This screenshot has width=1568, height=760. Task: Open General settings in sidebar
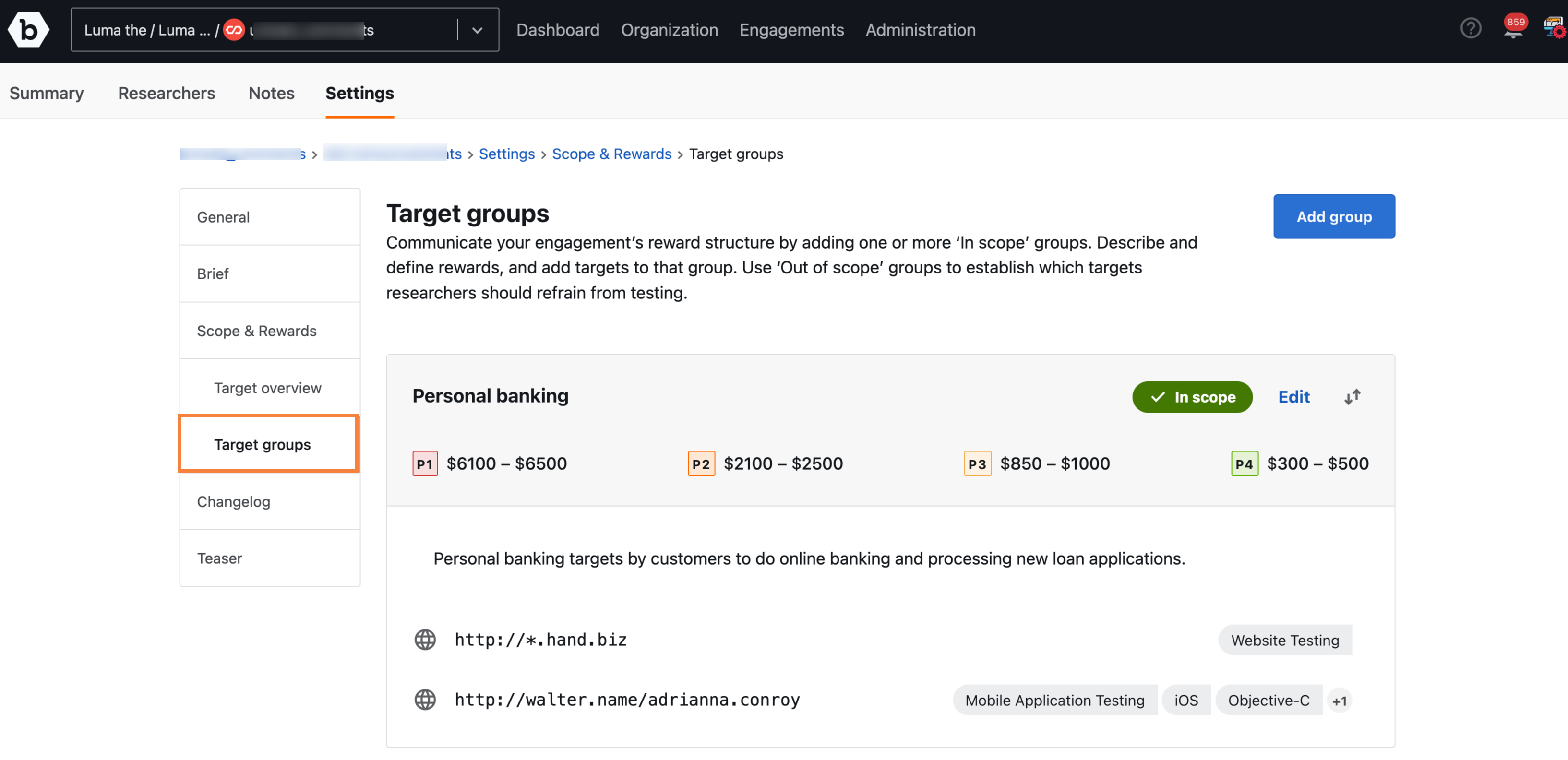(270, 217)
